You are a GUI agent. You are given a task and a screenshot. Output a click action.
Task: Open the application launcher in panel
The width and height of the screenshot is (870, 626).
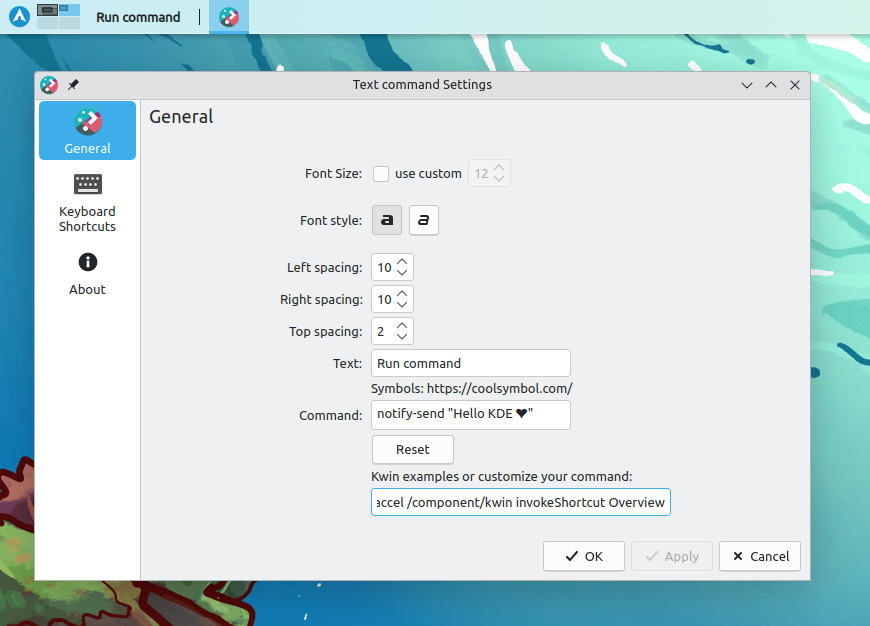coord(19,17)
